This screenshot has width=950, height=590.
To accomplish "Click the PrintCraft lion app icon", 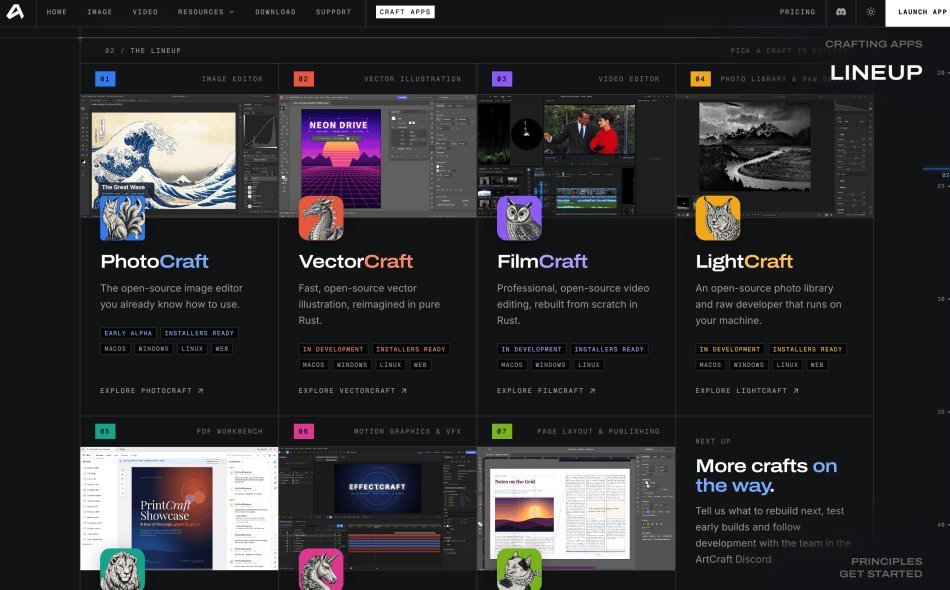I will (x=122, y=569).
